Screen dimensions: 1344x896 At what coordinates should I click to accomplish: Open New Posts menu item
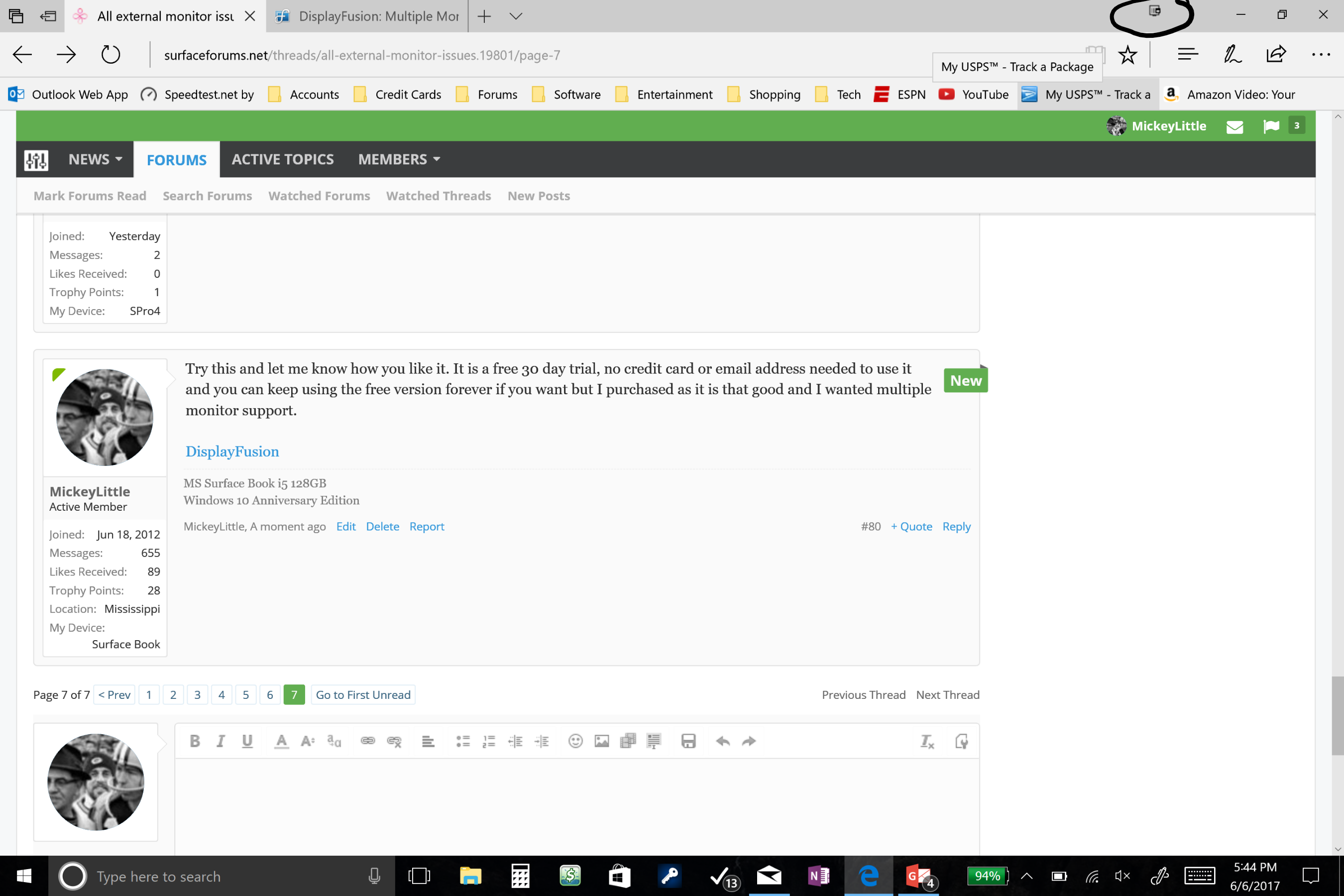pos(538,195)
